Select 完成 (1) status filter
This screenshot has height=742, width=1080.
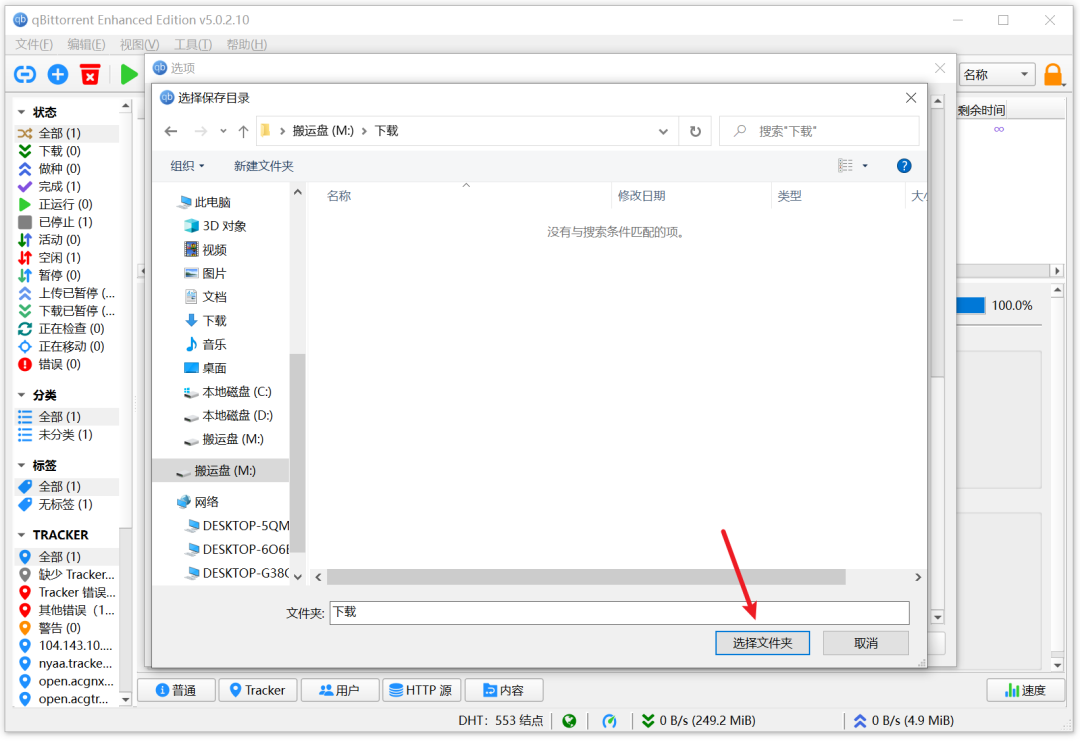click(59, 187)
